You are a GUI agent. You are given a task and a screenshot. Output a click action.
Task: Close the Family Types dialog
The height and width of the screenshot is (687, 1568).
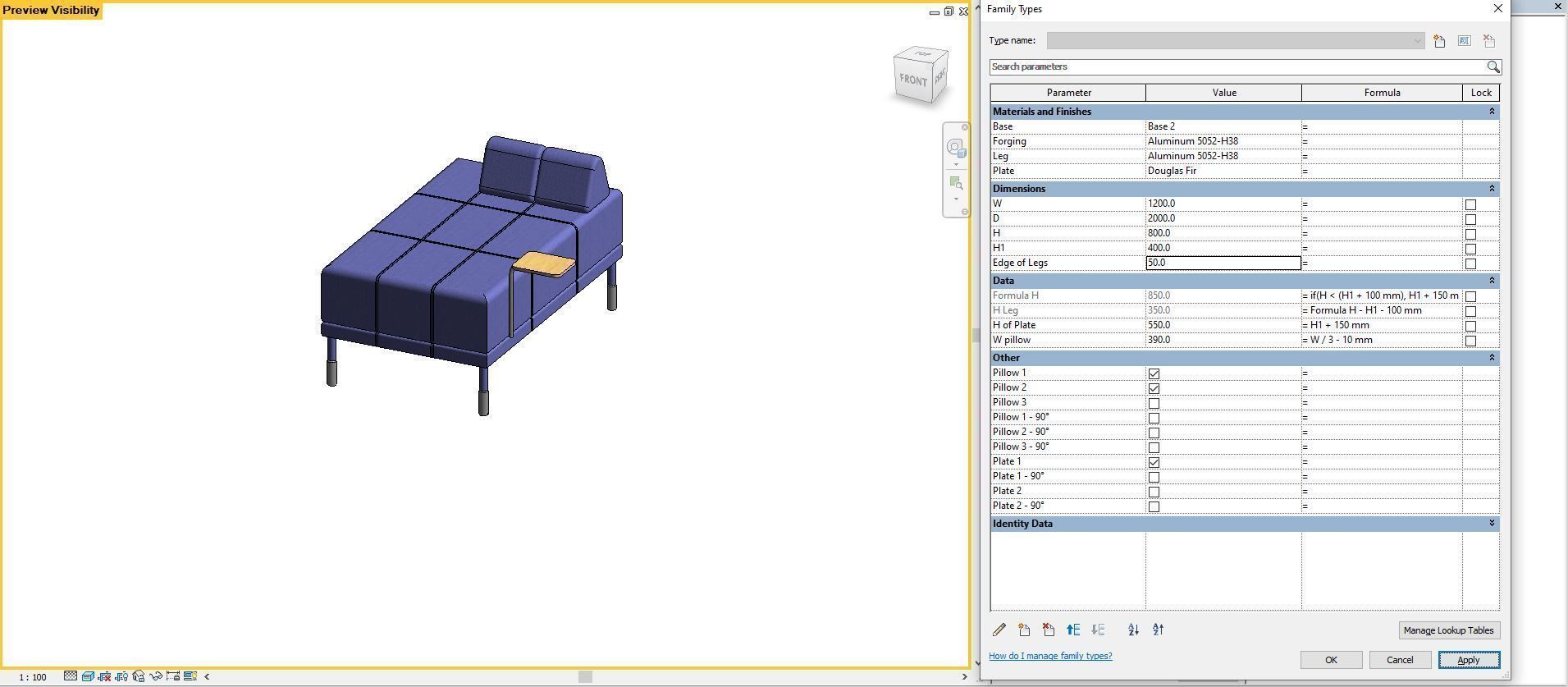(1497, 8)
